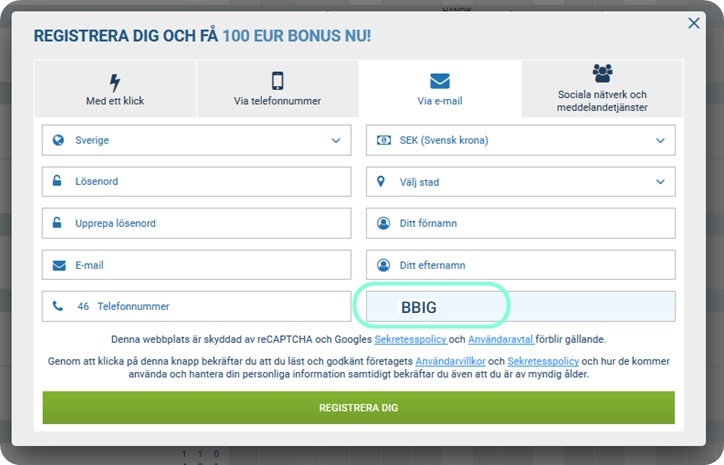Viewport: 724px width, 465px height.
Task: Focus the Lösenord password field
Action: pos(196,181)
